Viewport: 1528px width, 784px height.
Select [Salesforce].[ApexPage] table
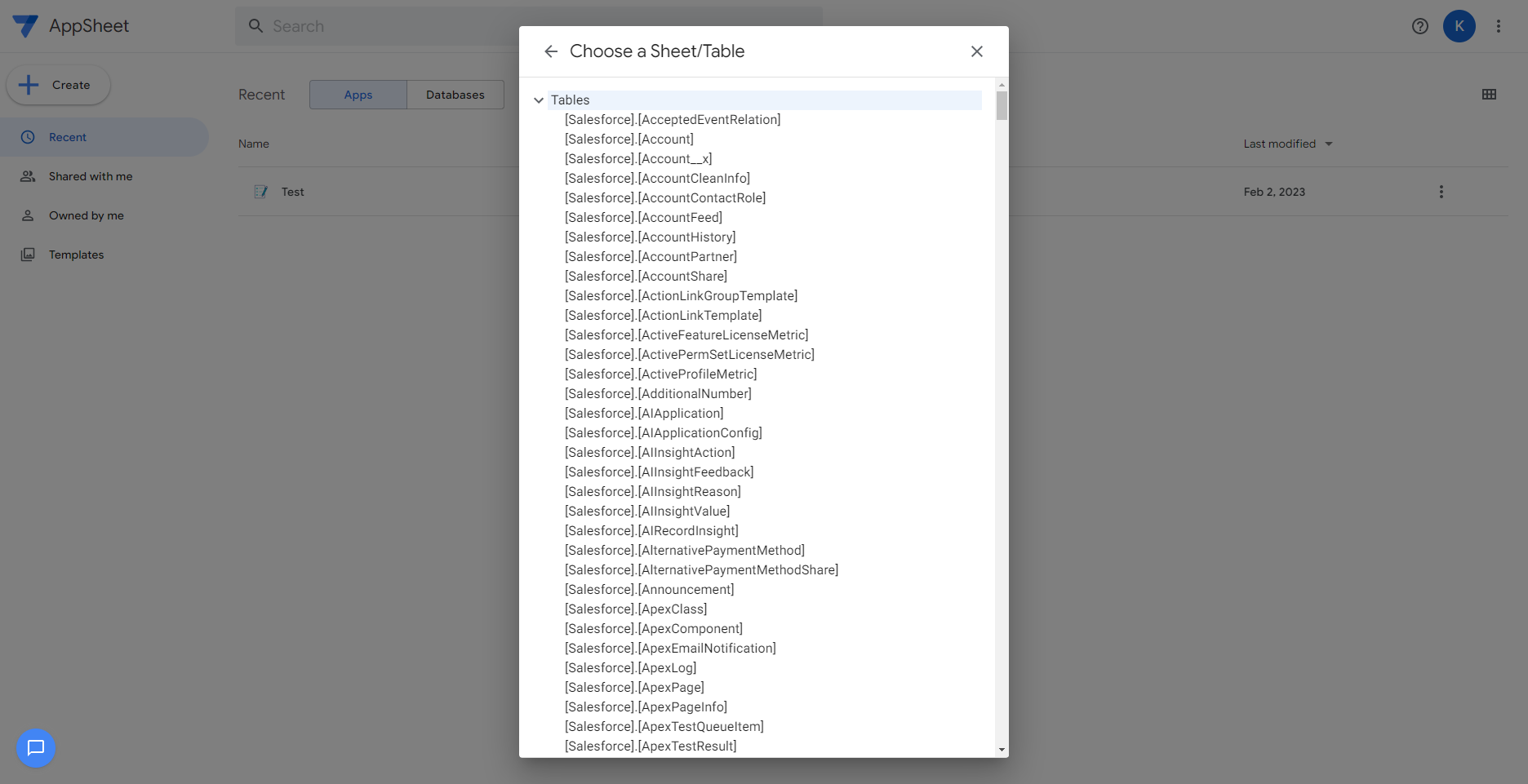pos(634,688)
